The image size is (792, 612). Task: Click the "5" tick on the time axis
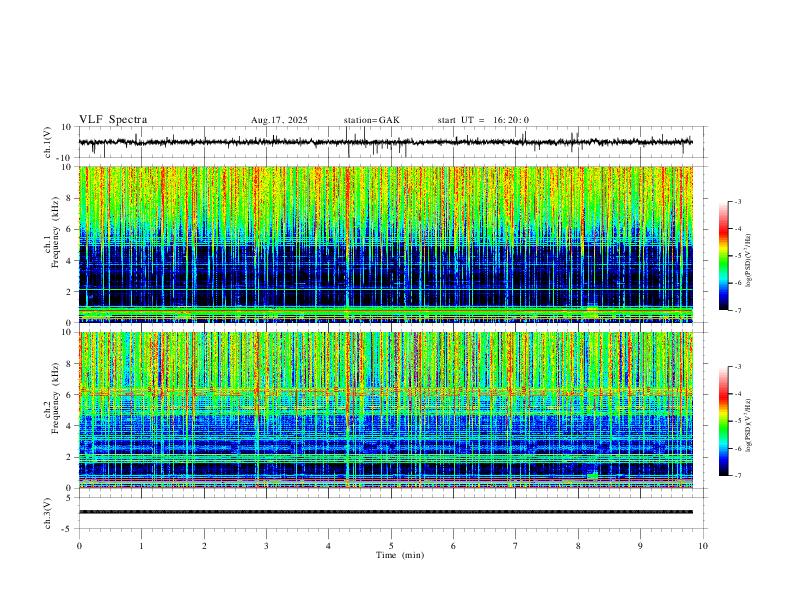click(x=391, y=546)
